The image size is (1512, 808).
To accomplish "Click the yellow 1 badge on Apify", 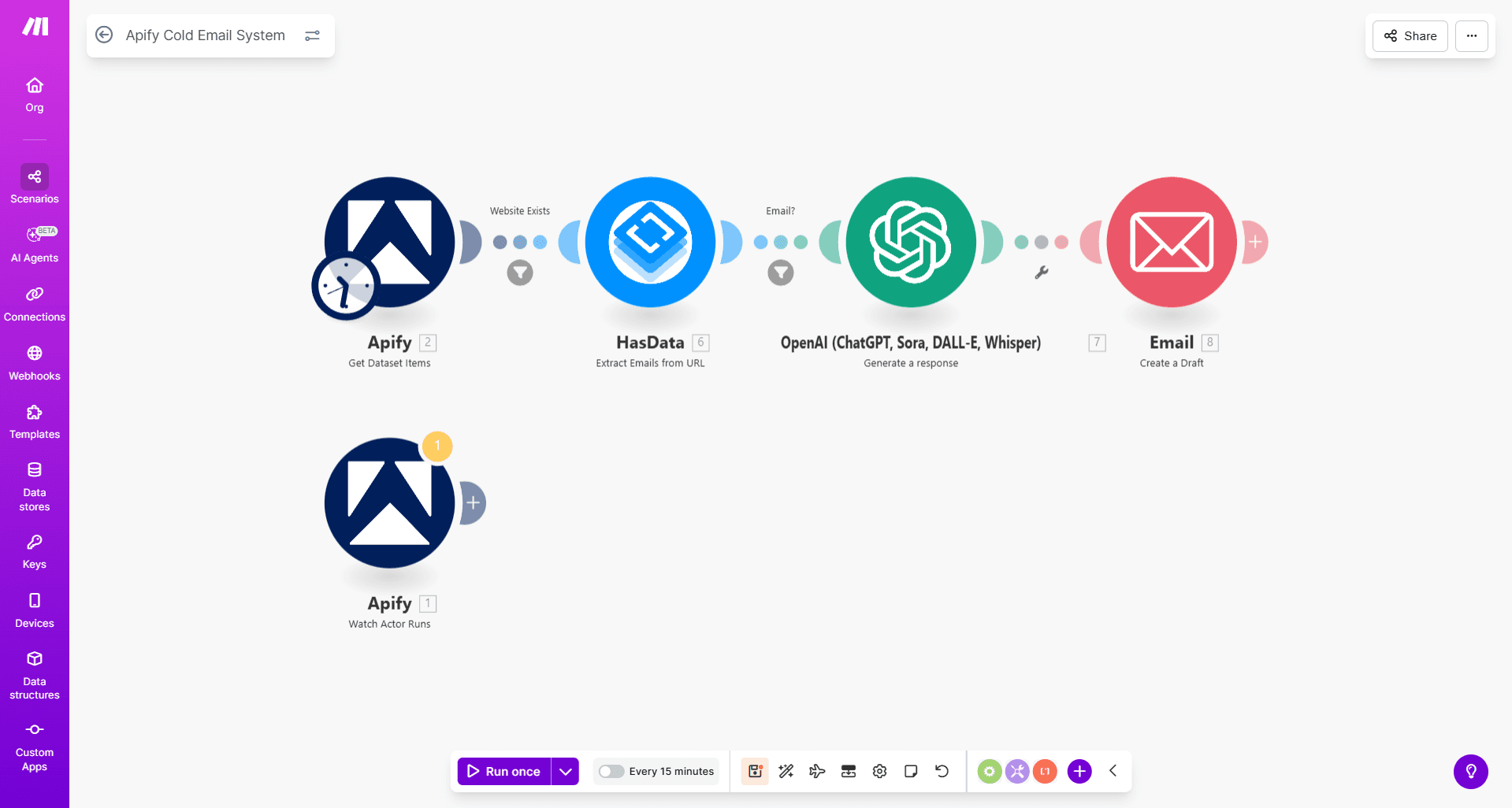I will click(x=437, y=447).
